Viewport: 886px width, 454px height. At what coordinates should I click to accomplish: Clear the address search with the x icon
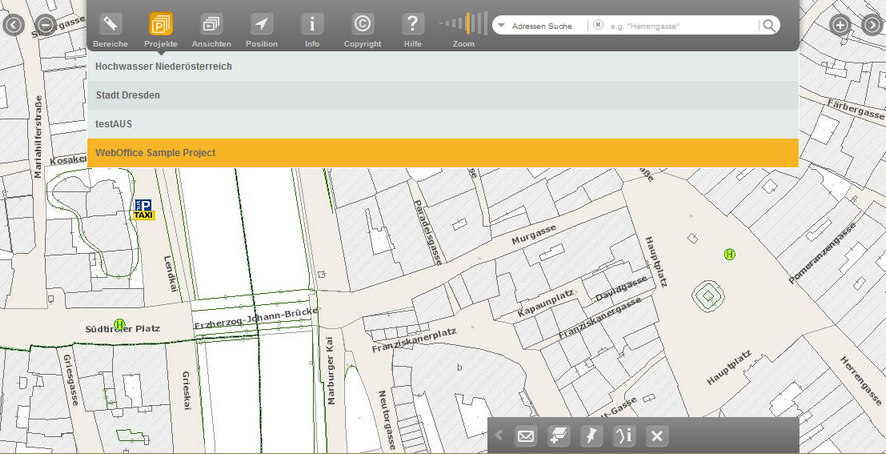coord(598,25)
